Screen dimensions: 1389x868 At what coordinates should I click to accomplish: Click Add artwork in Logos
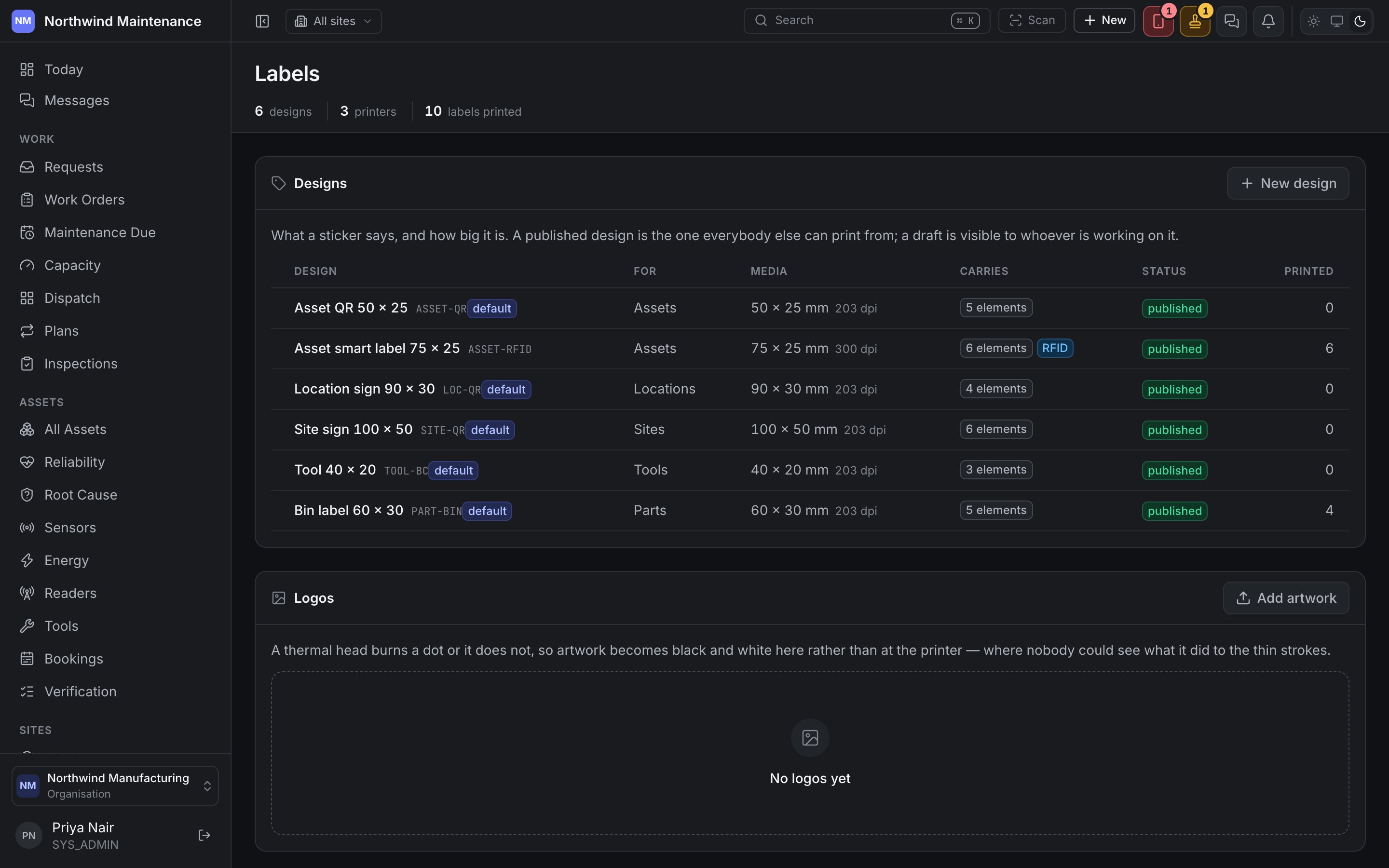(1286, 597)
